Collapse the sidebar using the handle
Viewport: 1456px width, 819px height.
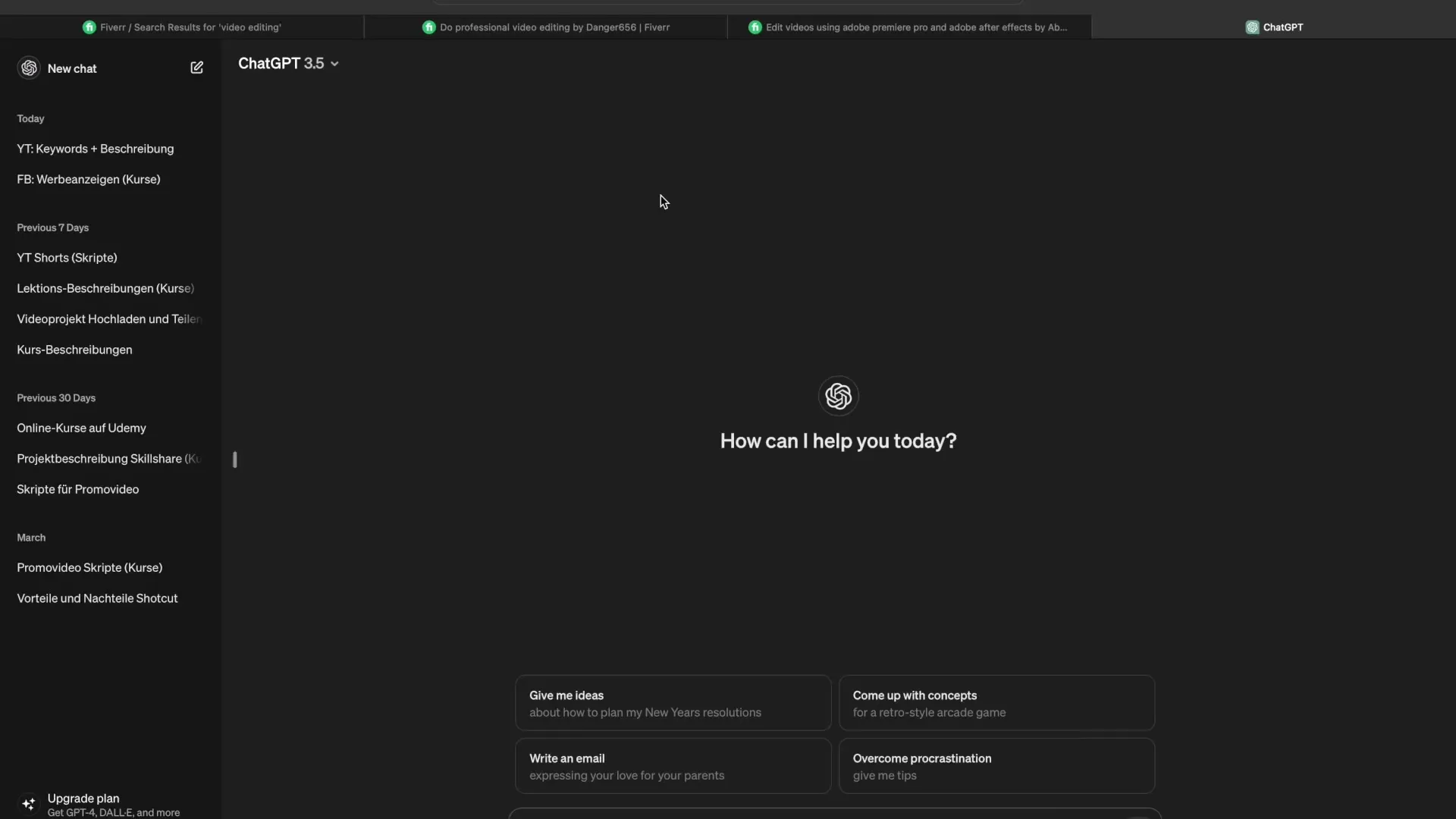point(235,460)
